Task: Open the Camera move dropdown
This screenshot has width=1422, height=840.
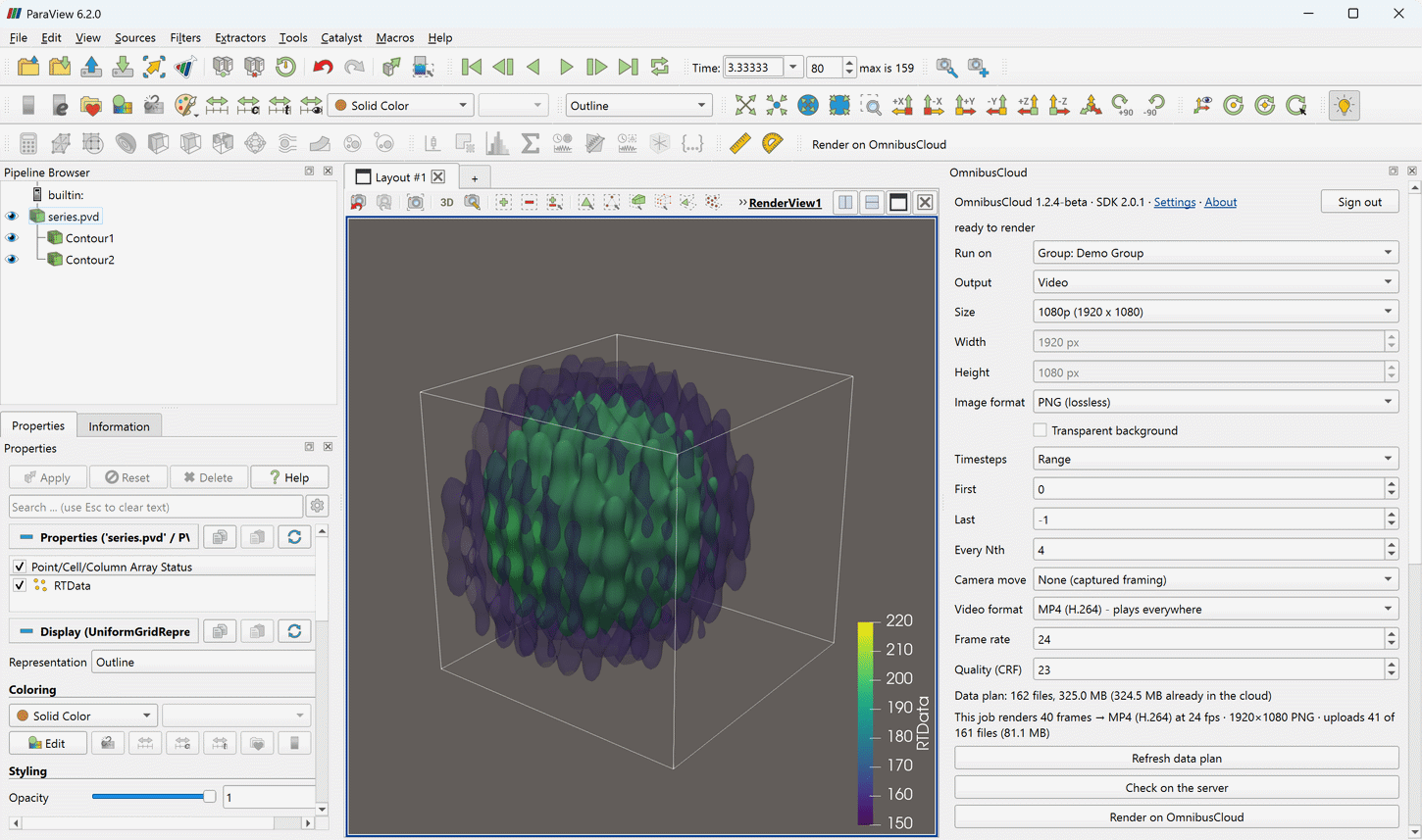Action: pyautogui.click(x=1215, y=579)
